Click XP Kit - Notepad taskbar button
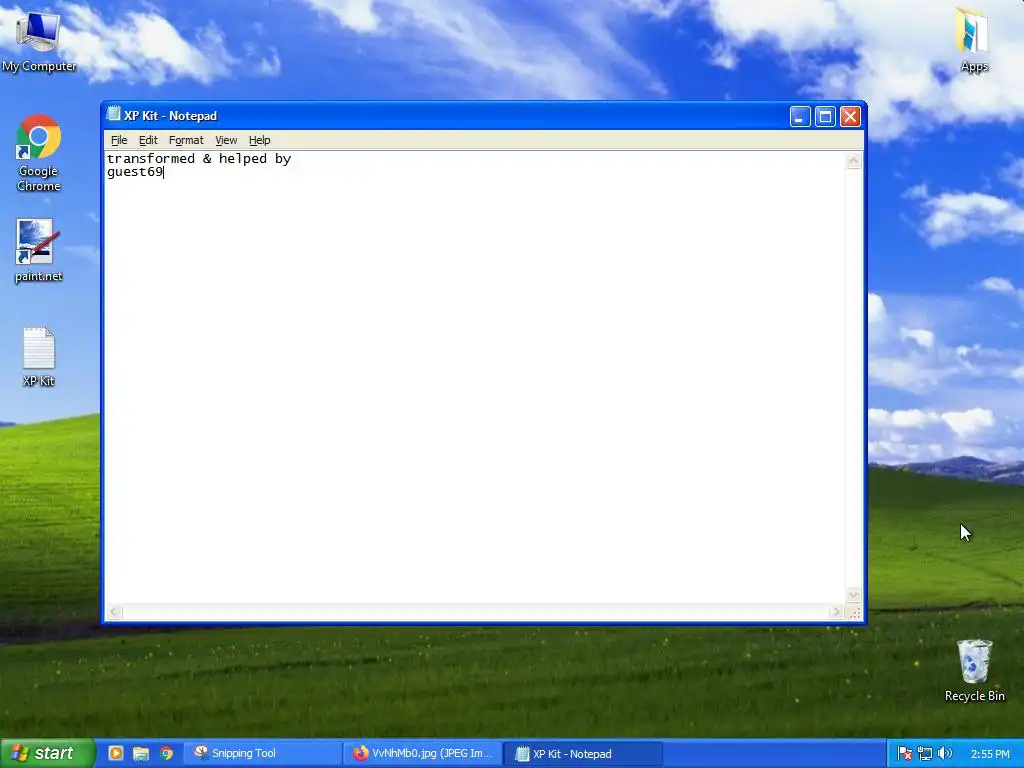 583,753
